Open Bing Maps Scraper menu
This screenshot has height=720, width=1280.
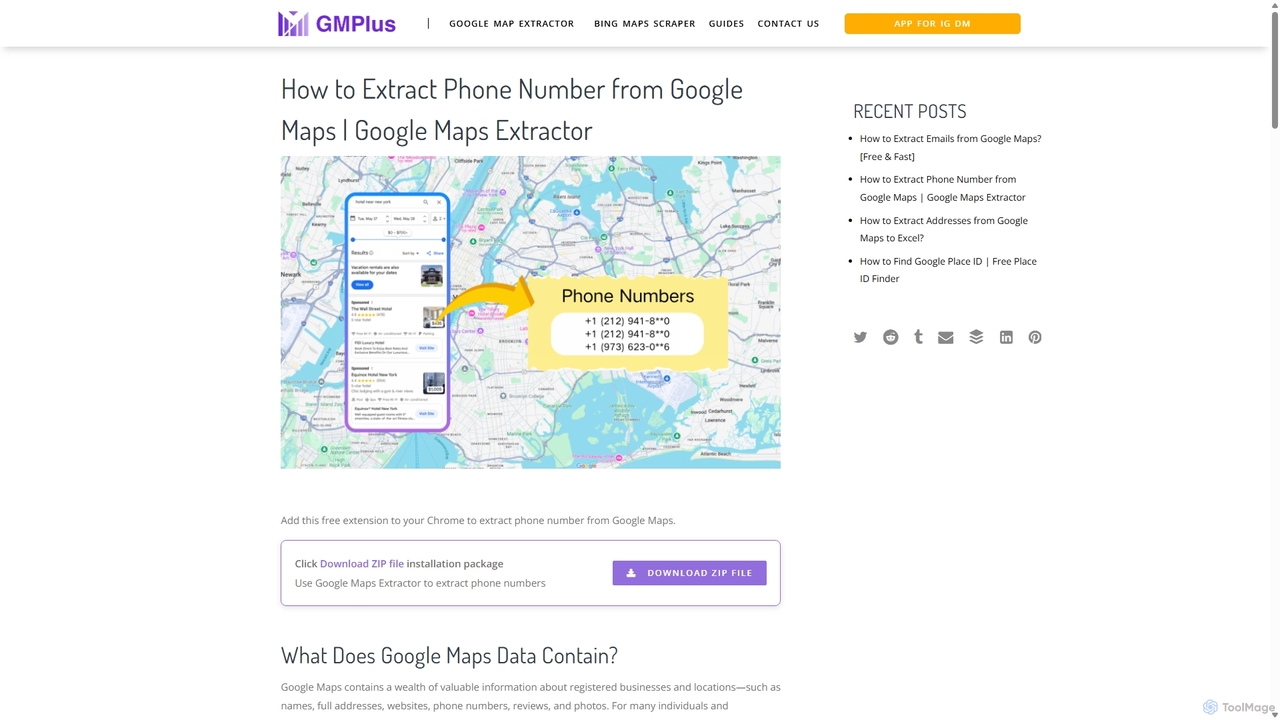tap(644, 23)
